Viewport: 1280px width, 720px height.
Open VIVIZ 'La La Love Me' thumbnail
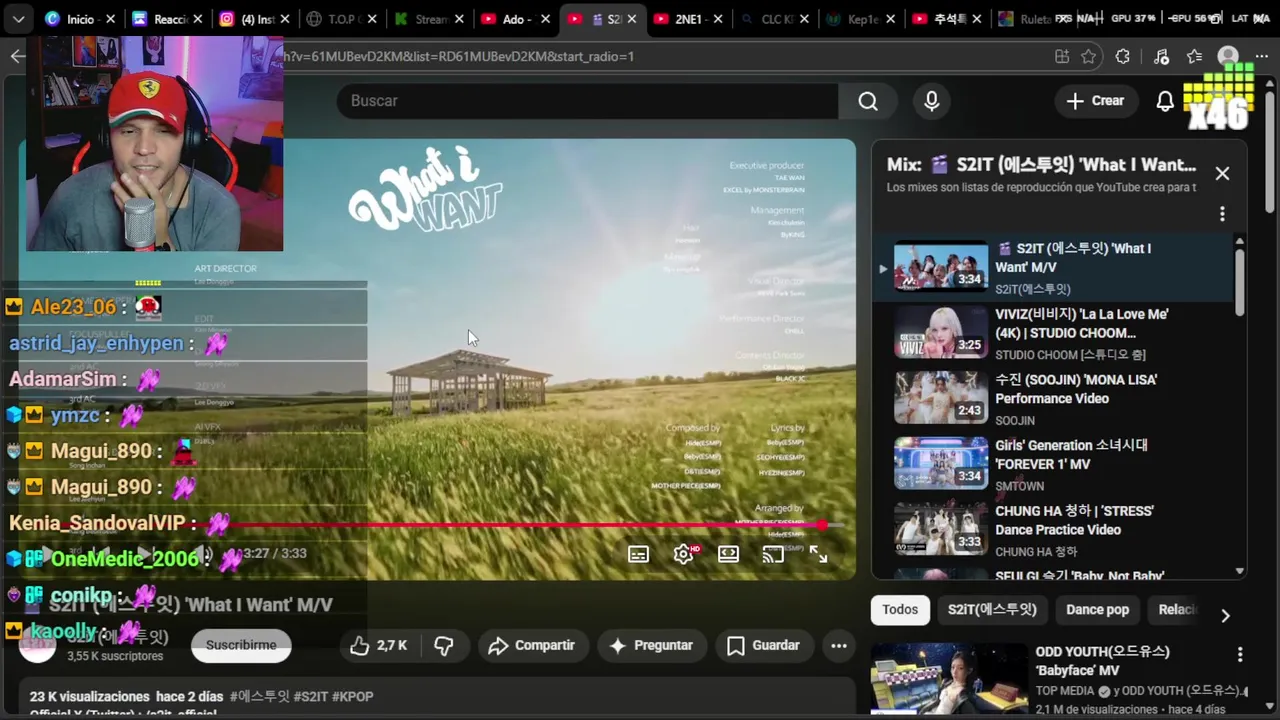click(x=941, y=332)
